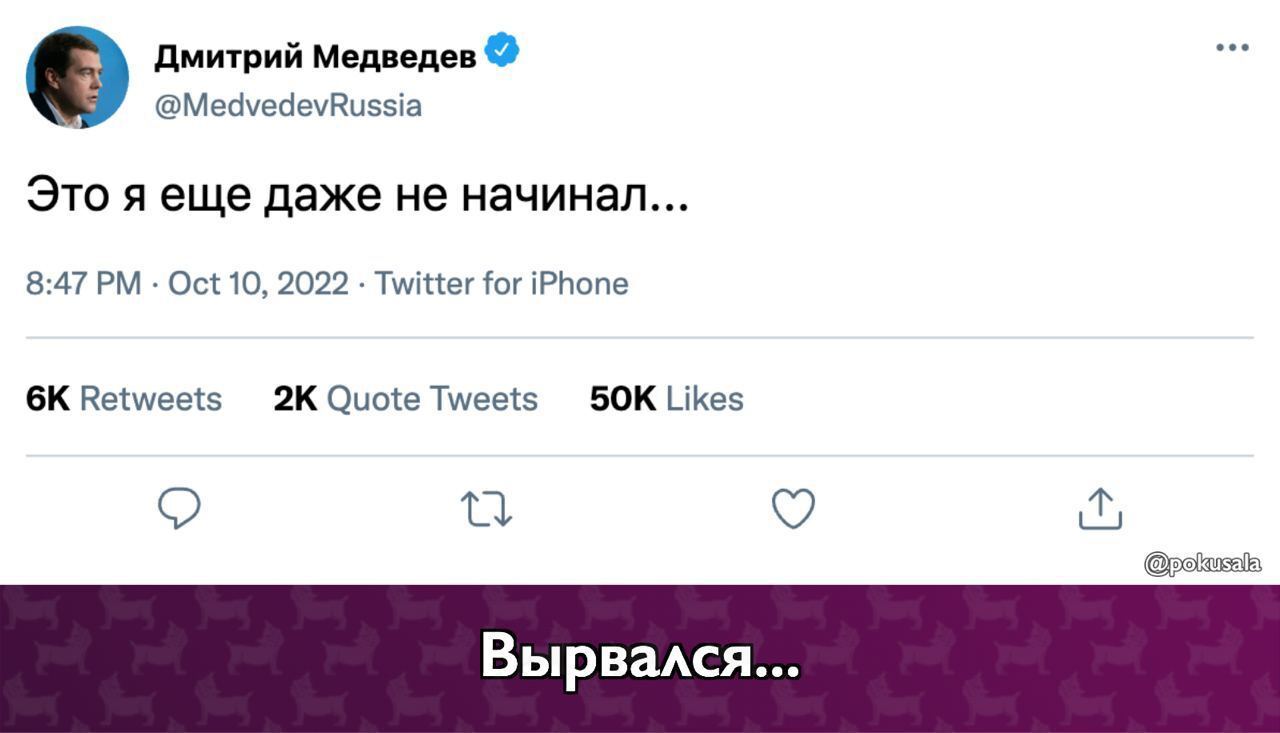This screenshot has width=1280, height=733.
Task: Like the tweet with heart icon
Action: pyautogui.click(x=794, y=509)
